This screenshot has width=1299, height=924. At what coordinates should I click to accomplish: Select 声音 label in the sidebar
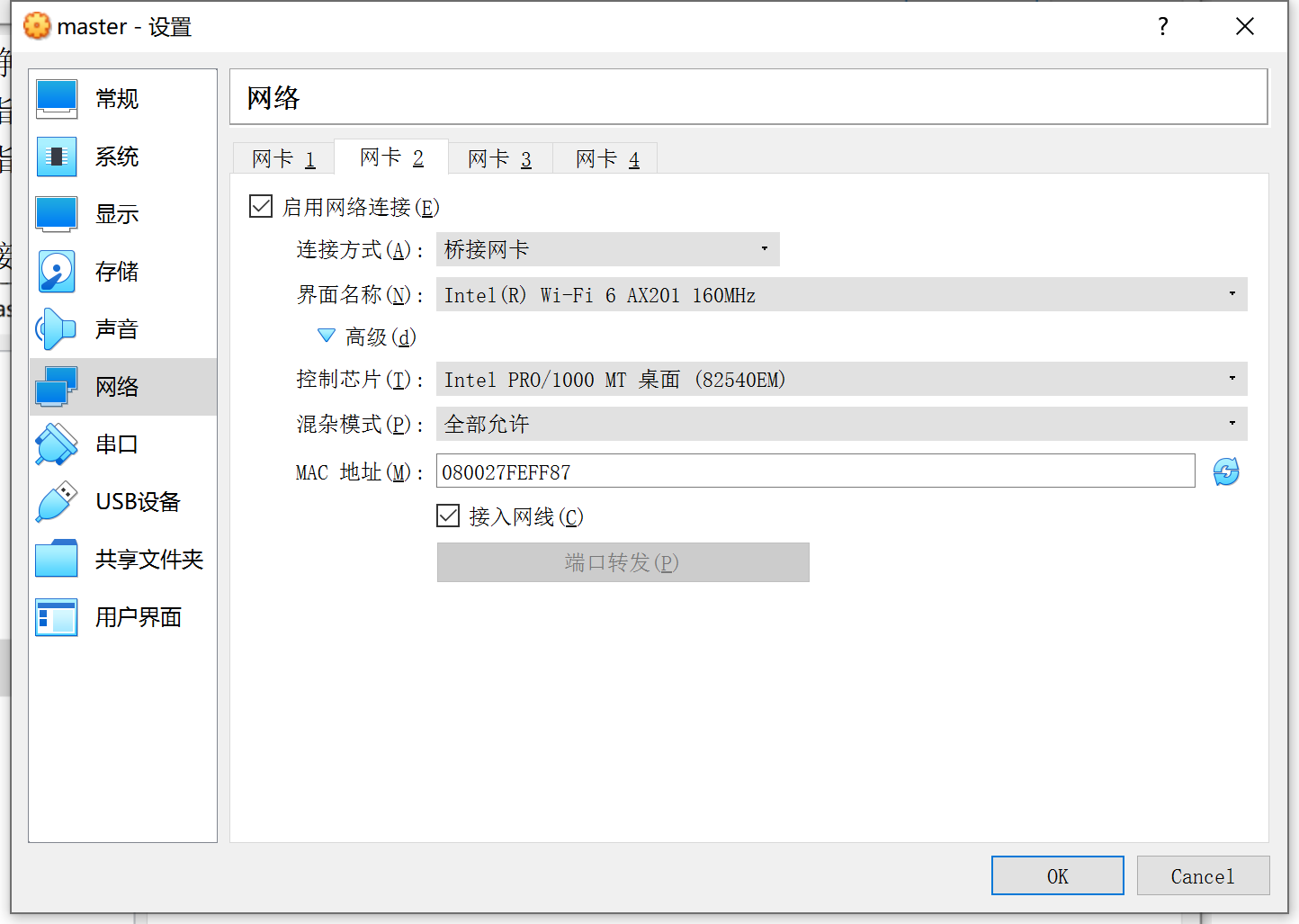tap(117, 329)
